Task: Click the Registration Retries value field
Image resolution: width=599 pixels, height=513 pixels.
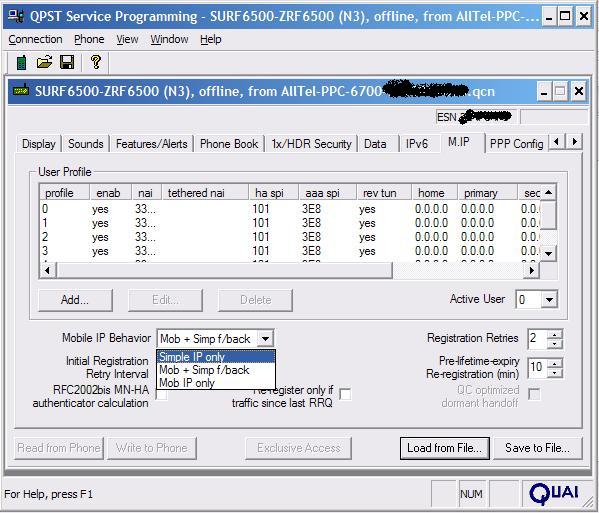Action: click(x=537, y=339)
